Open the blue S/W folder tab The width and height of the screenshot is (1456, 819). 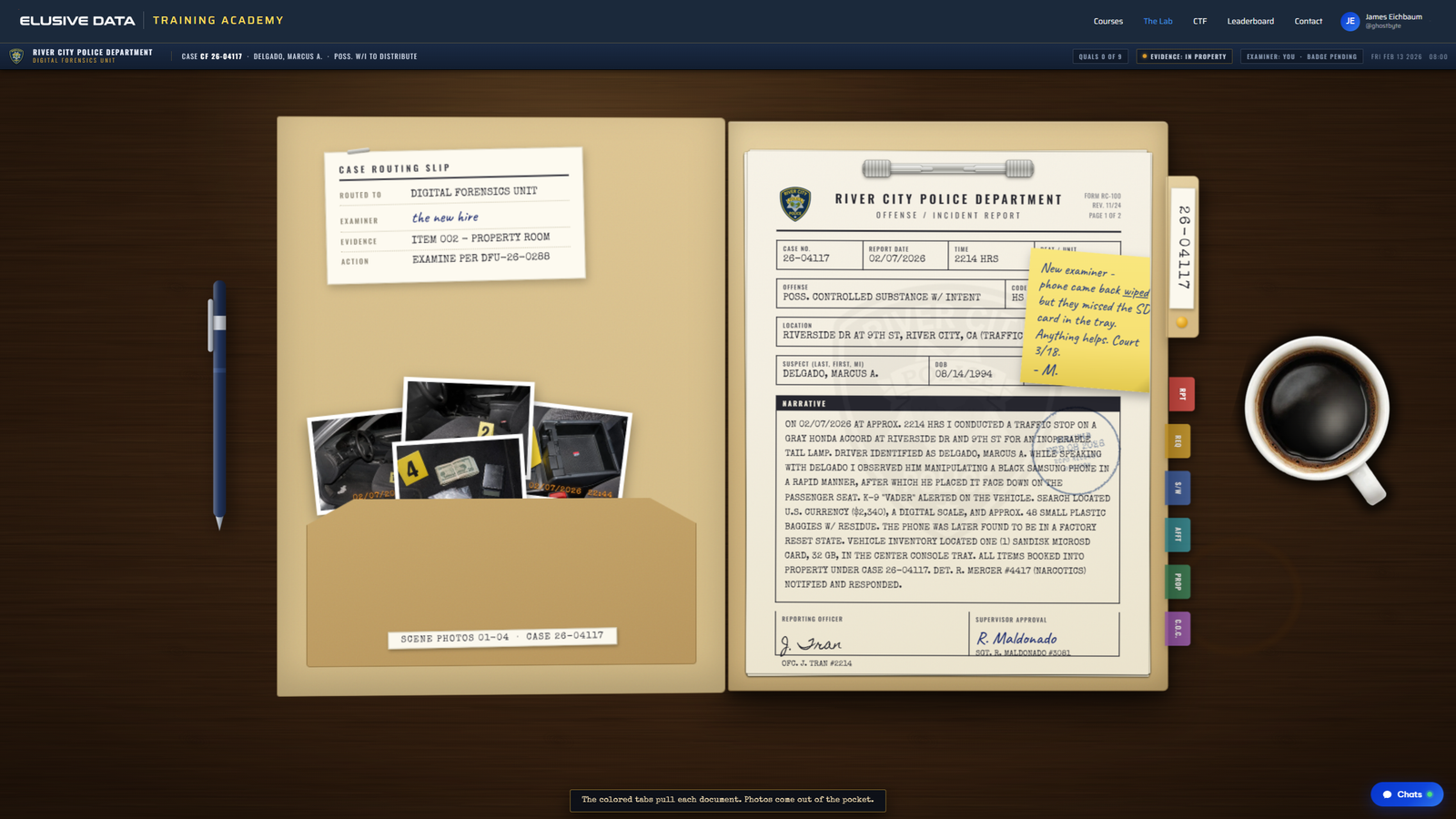[x=1178, y=489]
